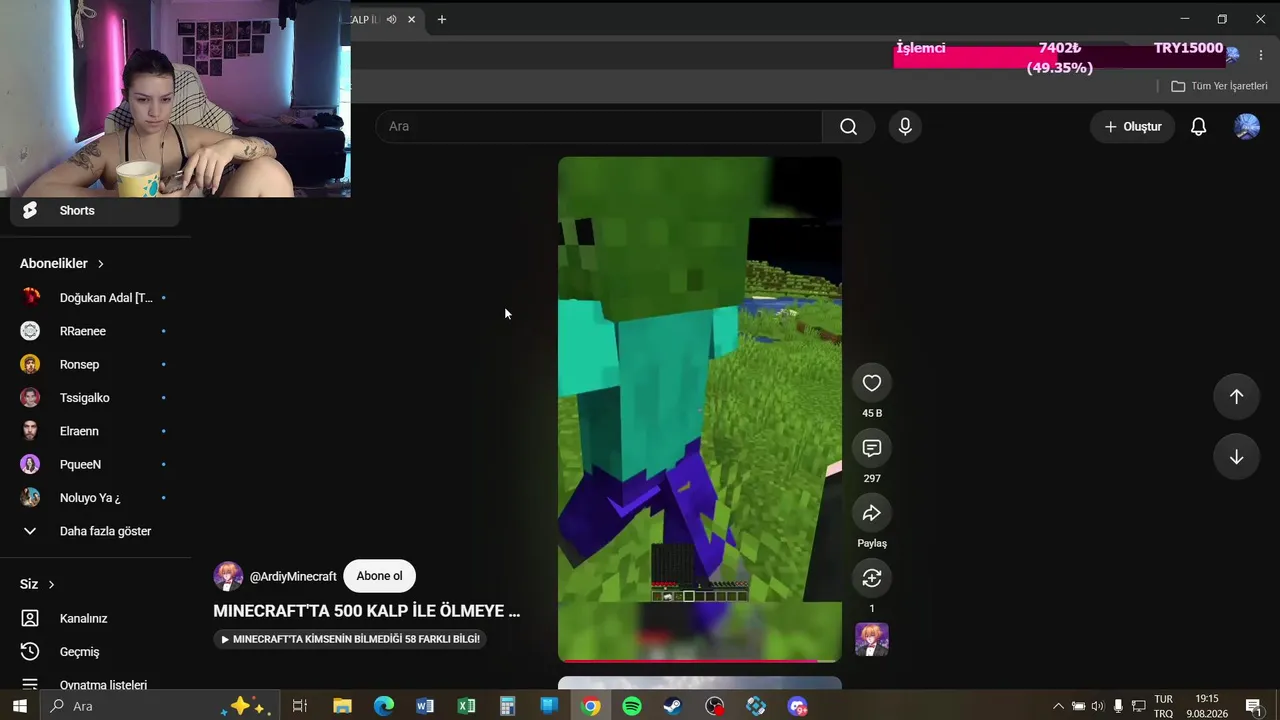Subscribe with the Abone ol button
This screenshot has width=1280, height=720.
pos(379,576)
